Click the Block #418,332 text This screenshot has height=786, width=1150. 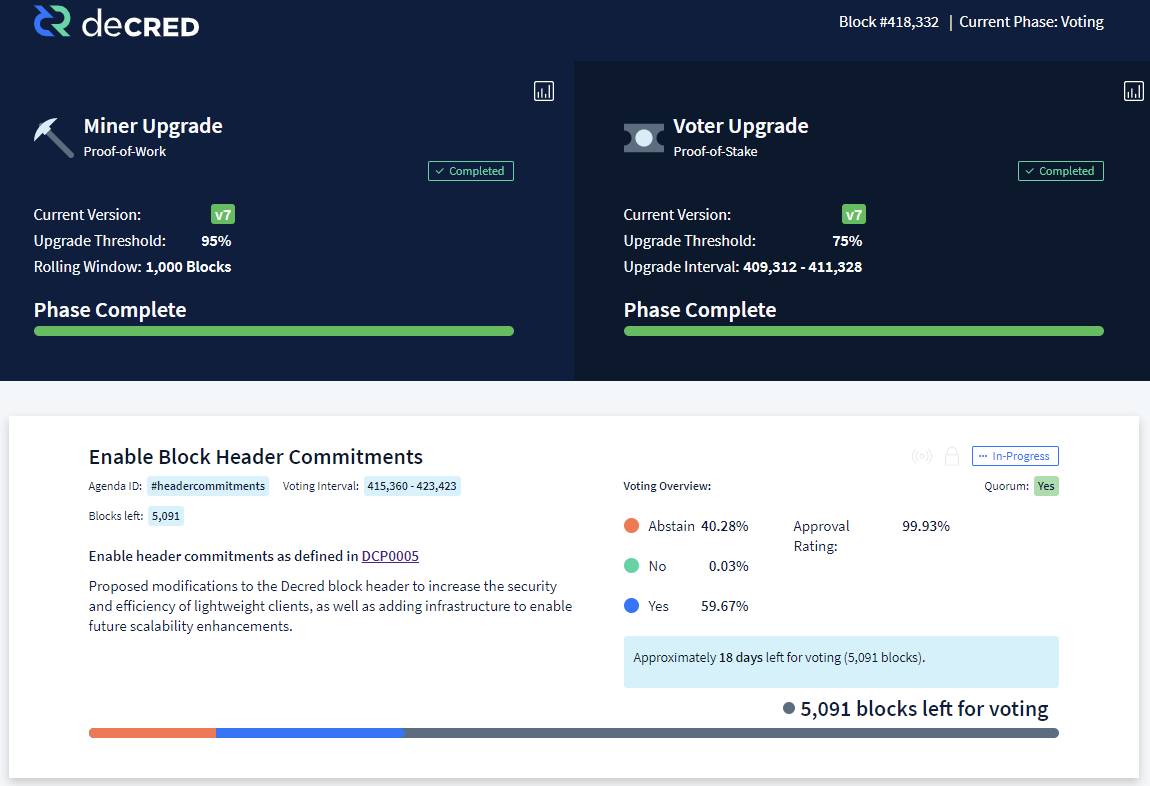889,22
